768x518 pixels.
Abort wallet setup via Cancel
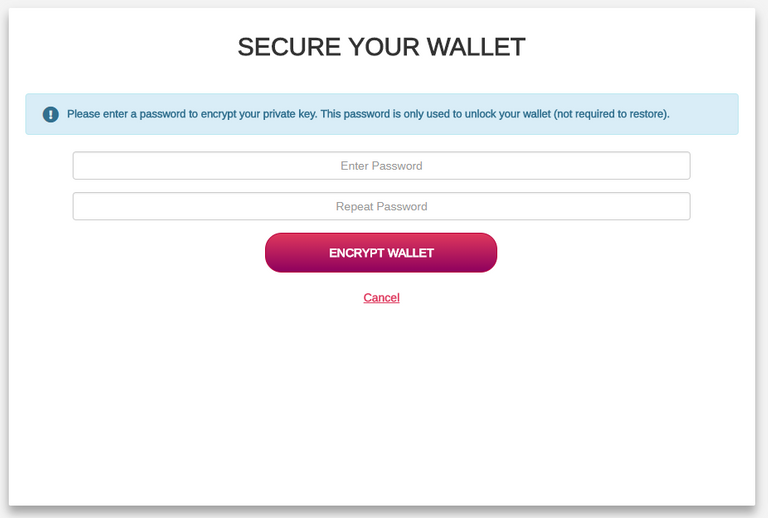pos(381,298)
